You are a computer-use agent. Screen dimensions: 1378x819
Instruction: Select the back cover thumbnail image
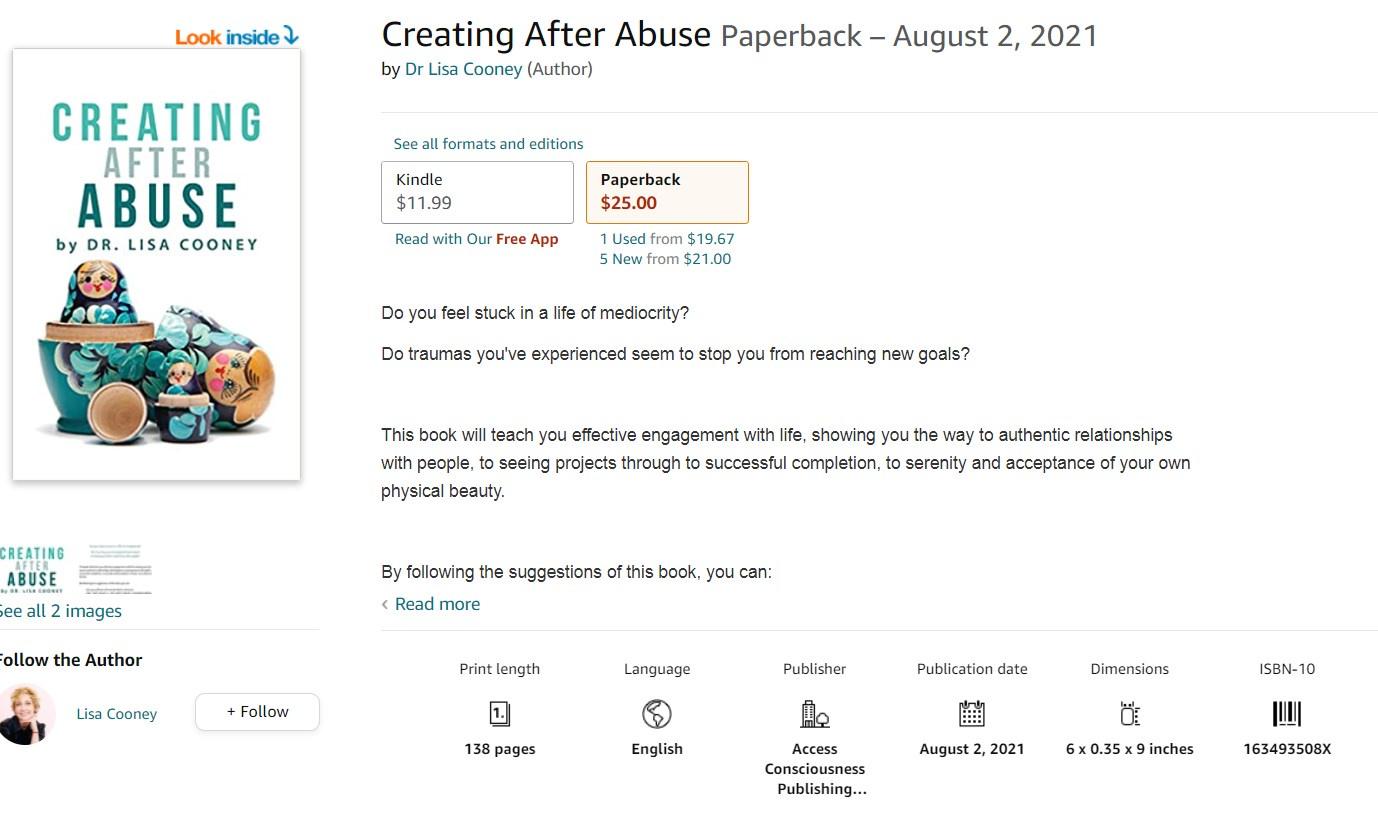point(116,569)
